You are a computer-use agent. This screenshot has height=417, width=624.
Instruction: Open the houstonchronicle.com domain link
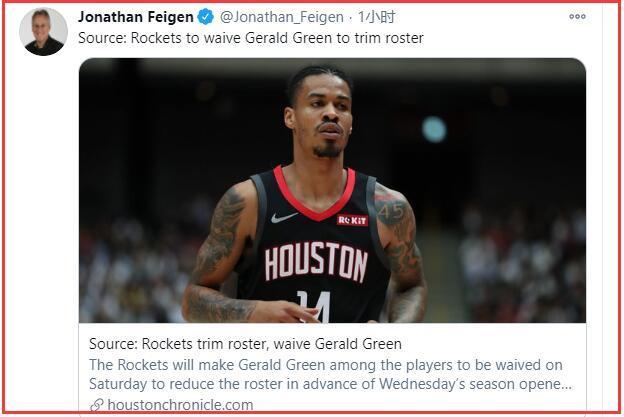(x=180, y=405)
